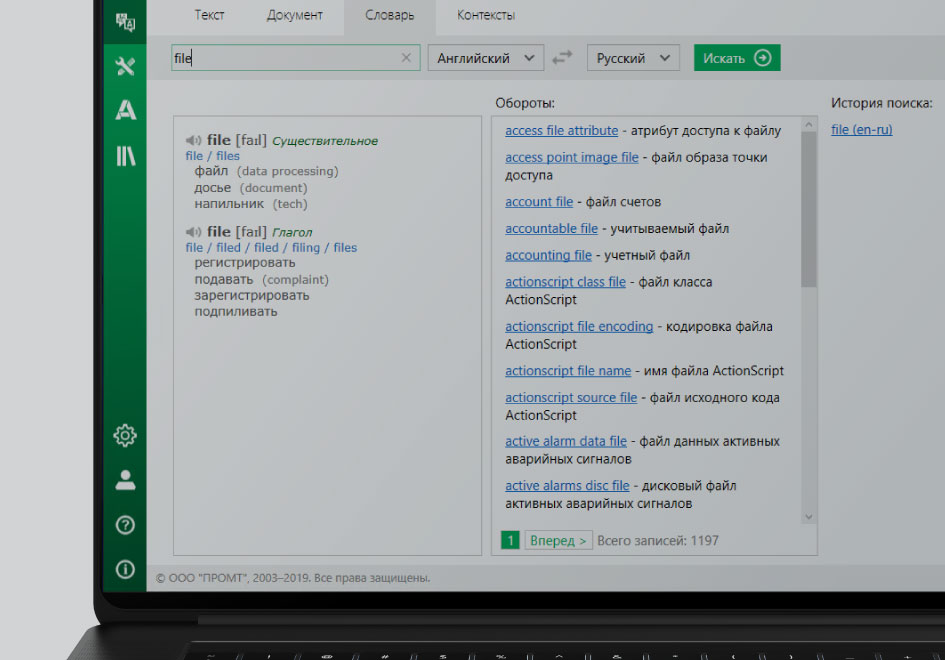Image resolution: width=945 pixels, height=660 pixels.
Task: Click the info icon in the sidebar
Action: tap(125, 569)
